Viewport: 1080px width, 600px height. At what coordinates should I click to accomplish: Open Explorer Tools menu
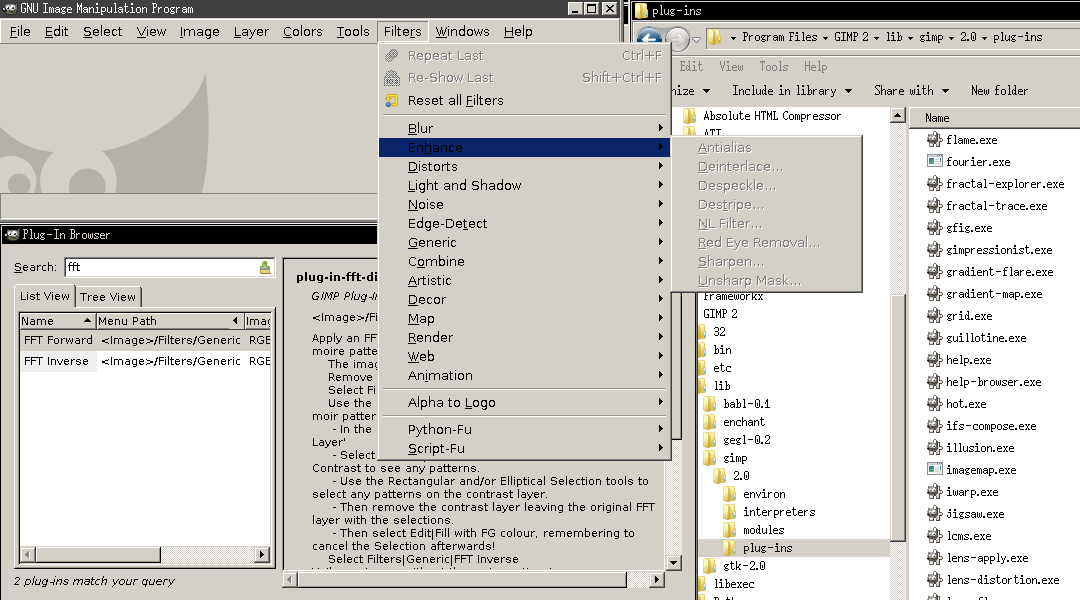[x=773, y=67]
